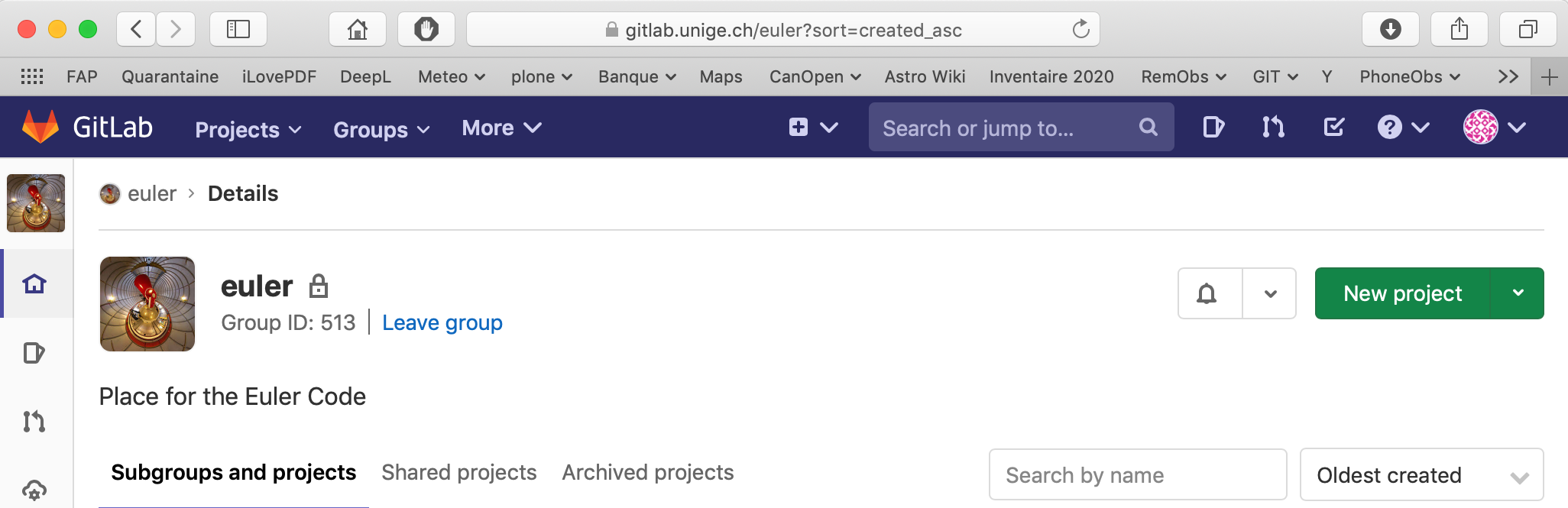The image size is (1568, 508).
Task: Toggle the notification bell for euler group
Action: coord(1207,293)
